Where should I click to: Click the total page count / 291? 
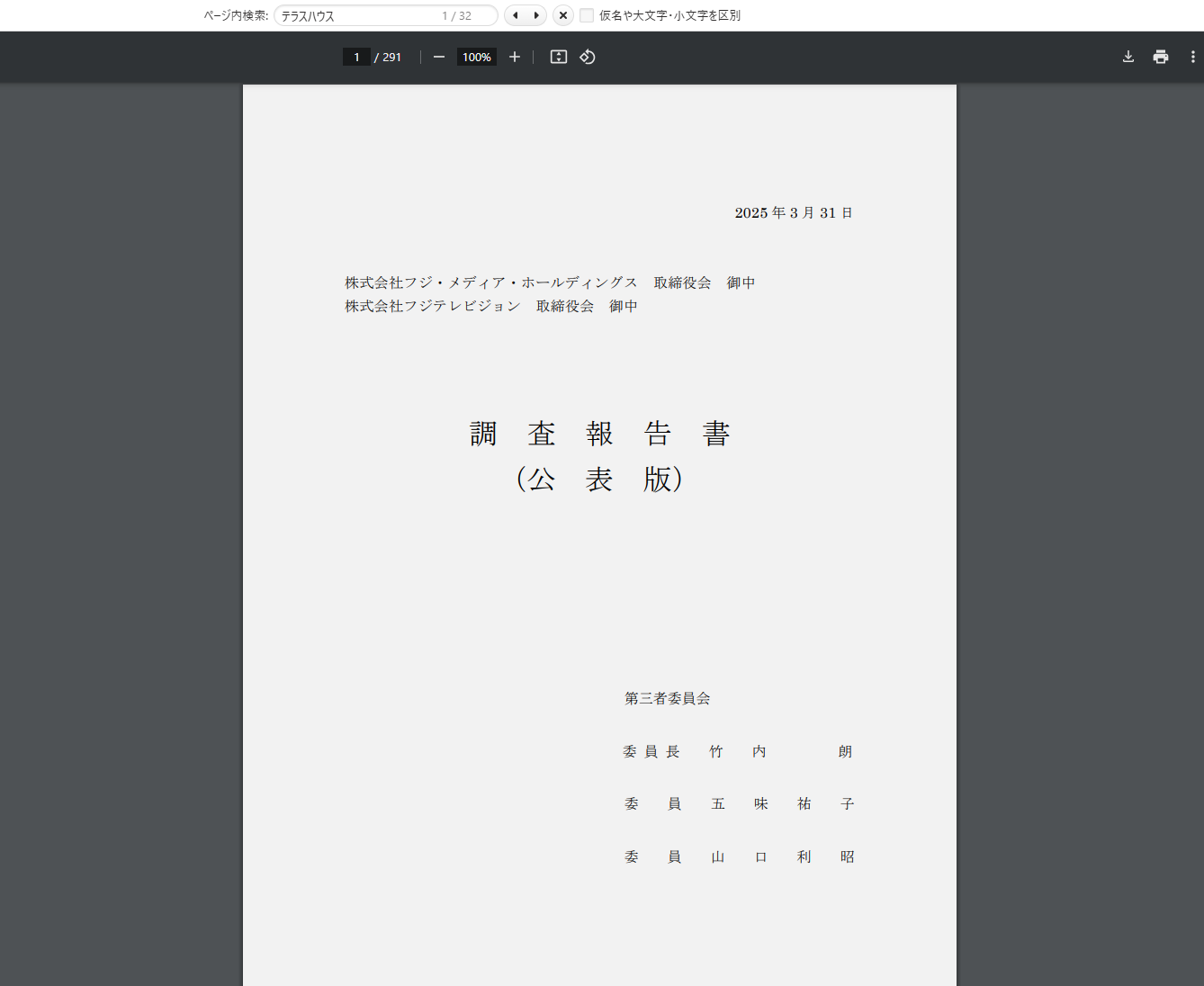[x=388, y=57]
